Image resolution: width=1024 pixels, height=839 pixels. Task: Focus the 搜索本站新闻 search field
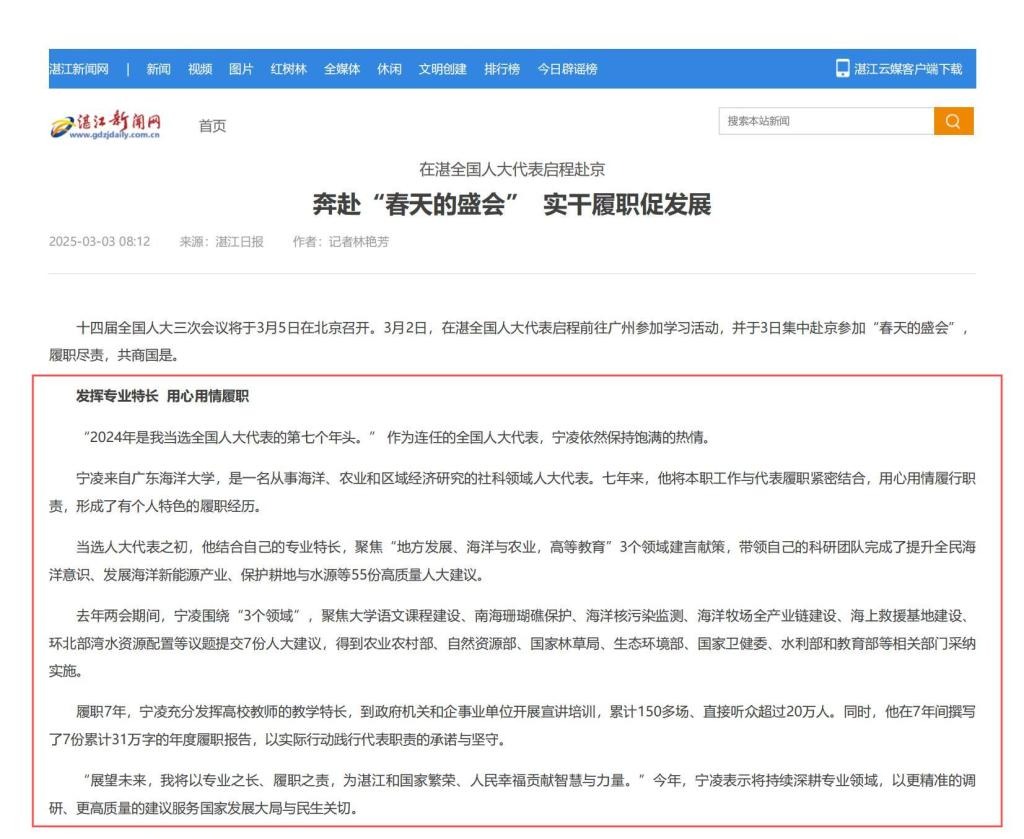click(x=825, y=121)
